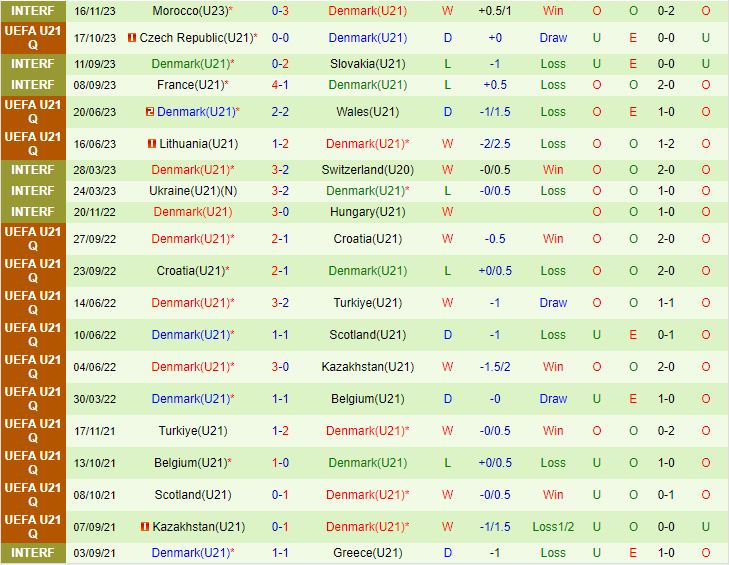Select Slovakia(U21) in the 11/09/23 row

(367, 64)
